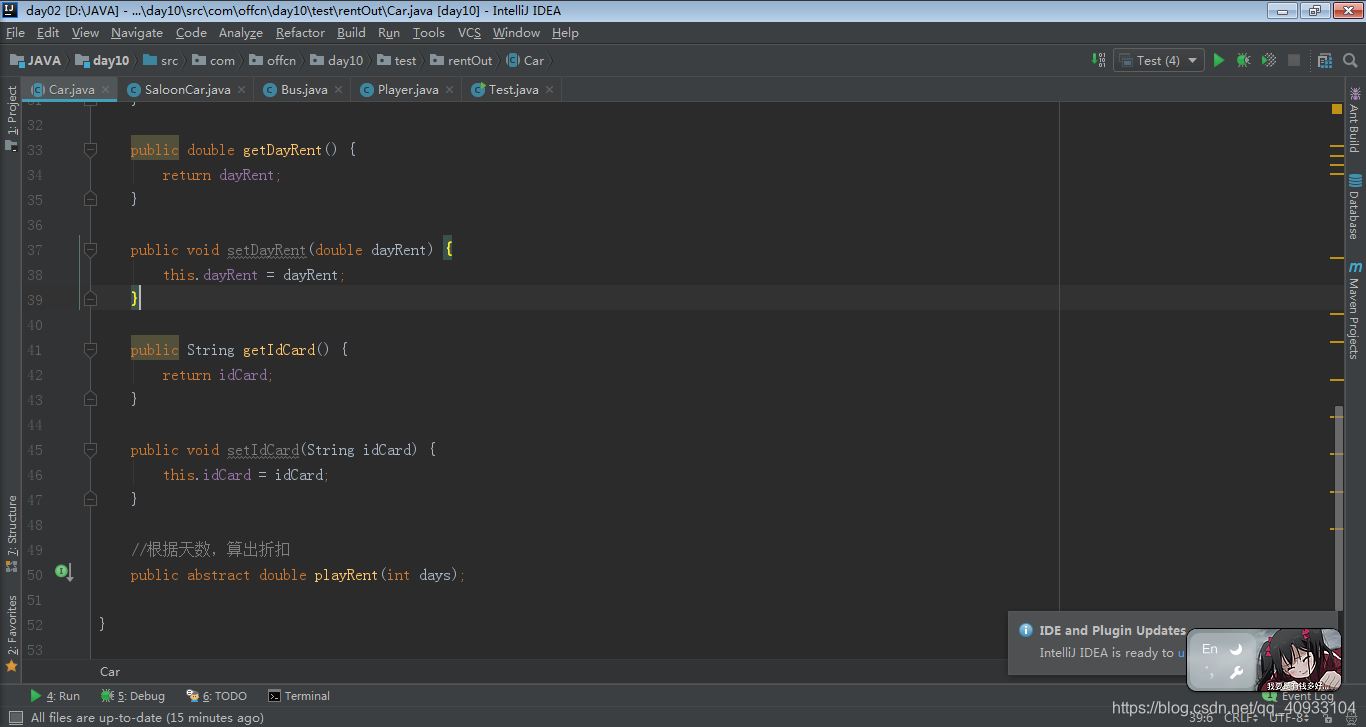The width and height of the screenshot is (1366, 727).
Task: Click JAVA breadcrumb in navigation bar
Action: (x=36, y=60)
